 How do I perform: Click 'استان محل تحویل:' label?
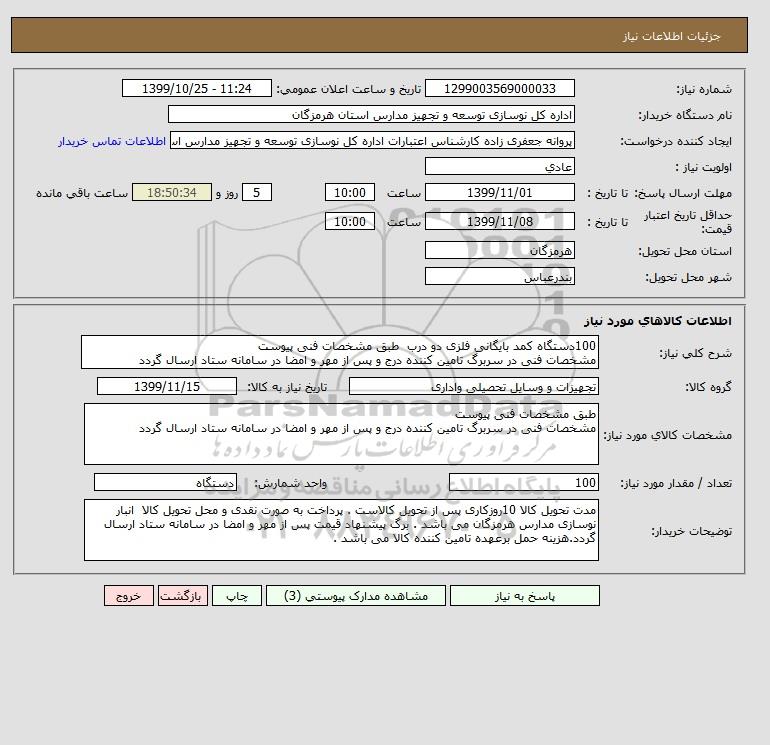coord(685,251)
